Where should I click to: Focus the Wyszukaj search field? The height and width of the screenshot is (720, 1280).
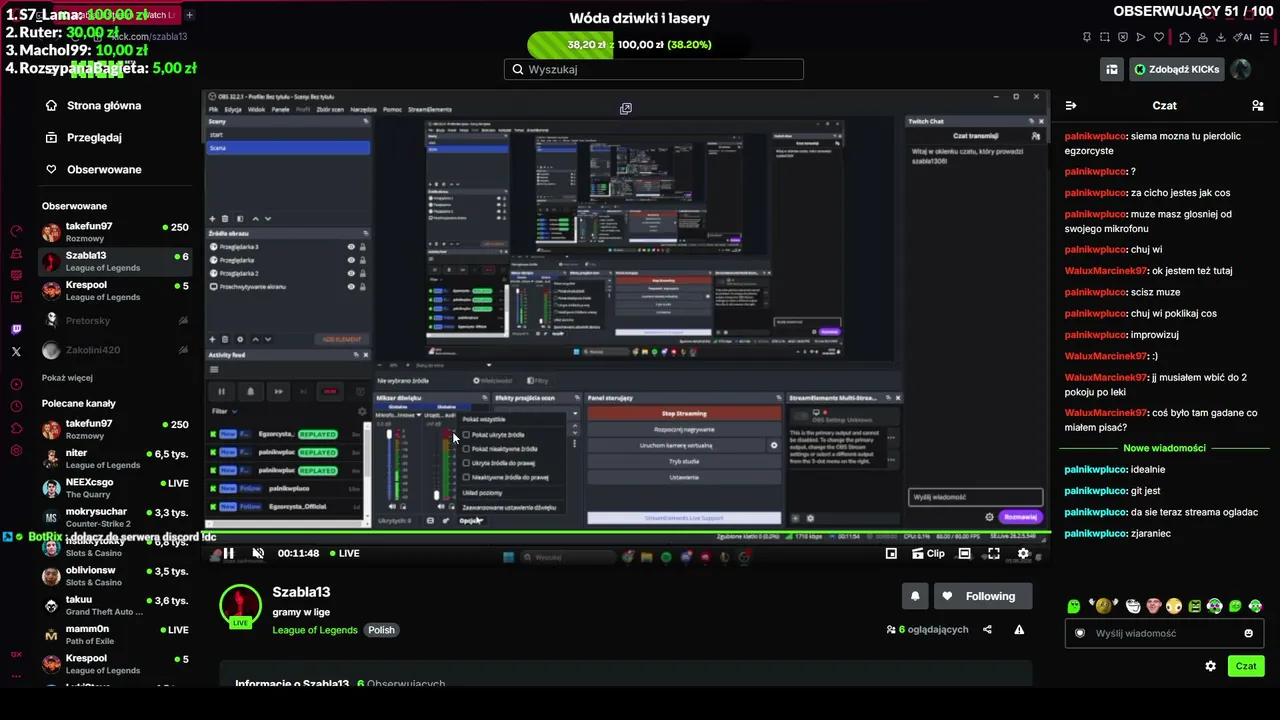[x=654, y=69]
